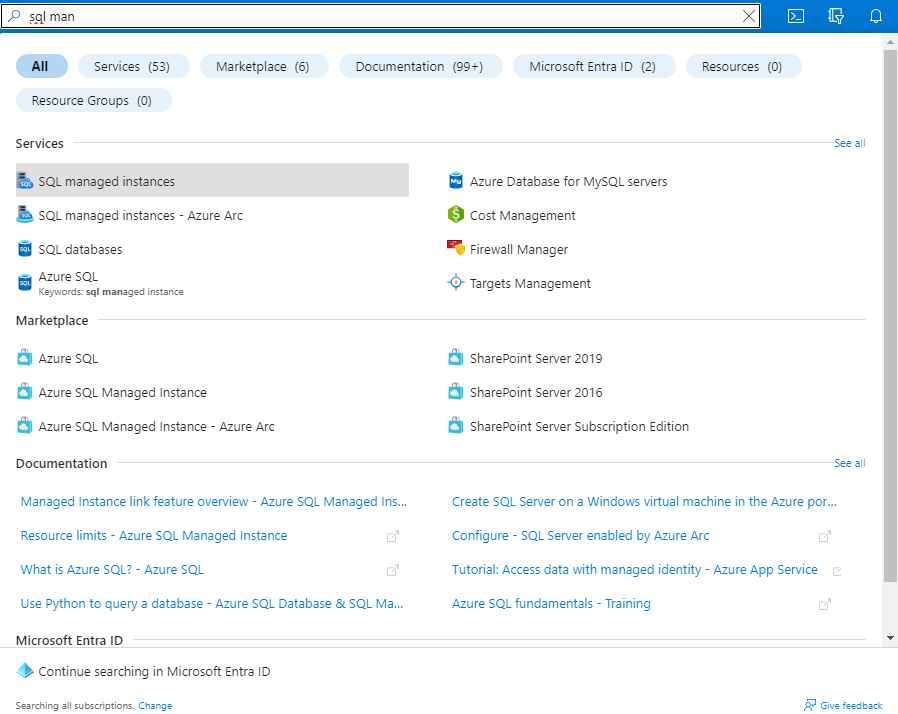Click the SQL managed instances service icon
The height and width of the screenshot is (714, 898).
(x=25, y=181)
